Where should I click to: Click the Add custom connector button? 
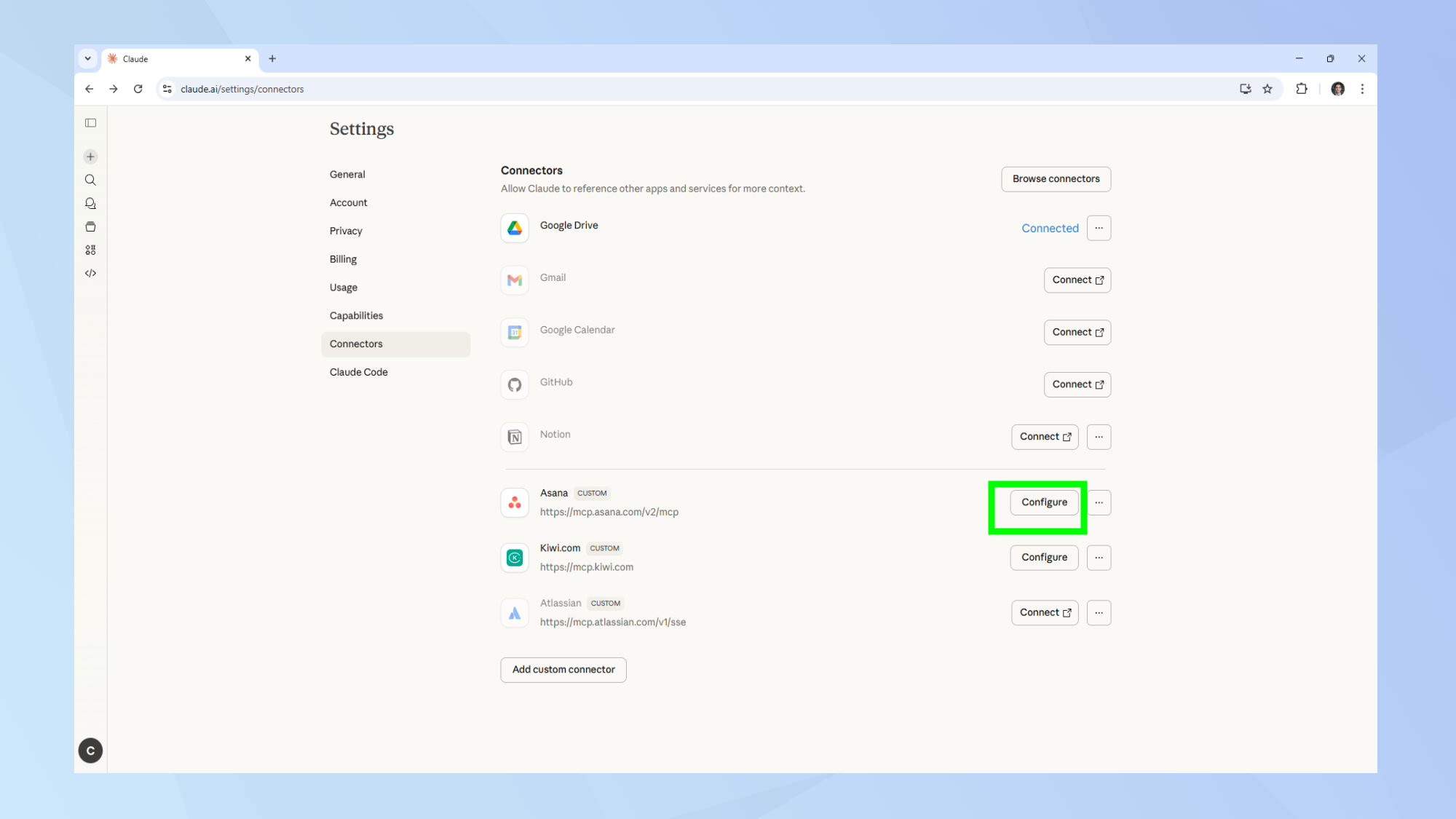[x=563, y=670]
